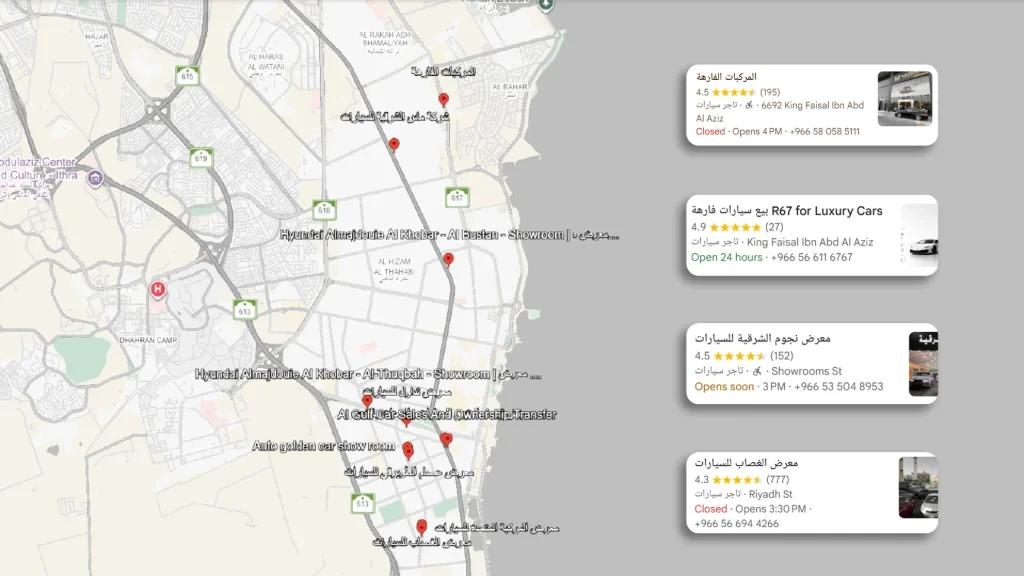Click the HAJAR map label

[97, 39]
